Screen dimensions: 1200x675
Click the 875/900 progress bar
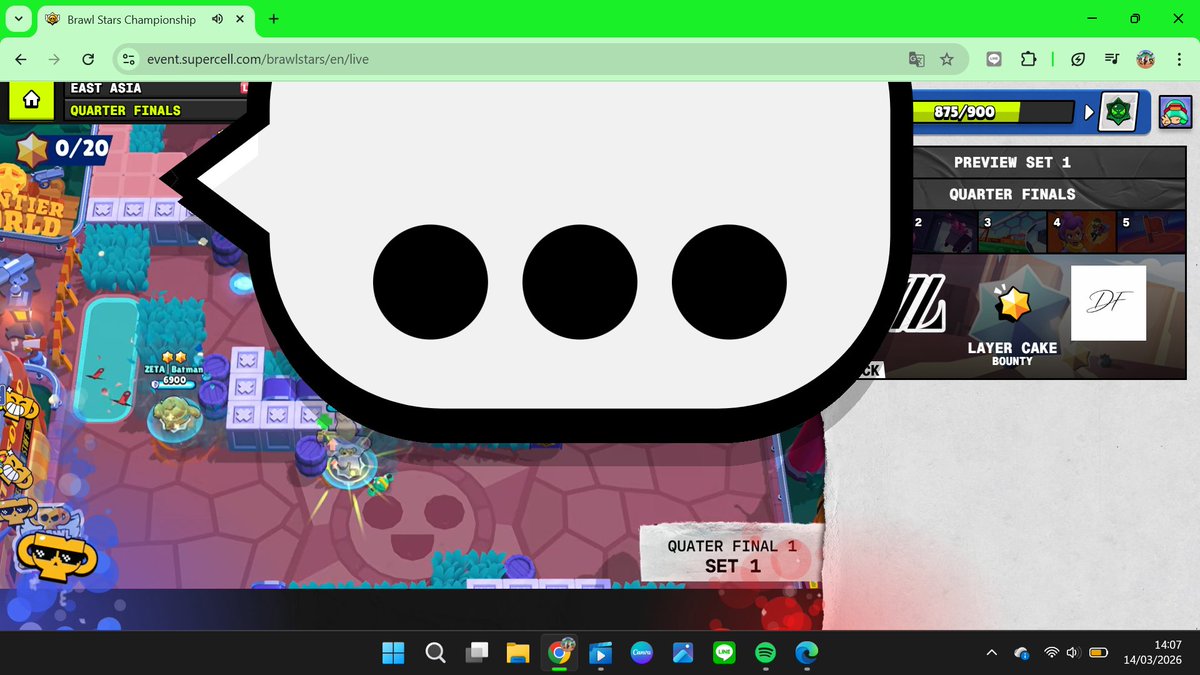(992, 112)
